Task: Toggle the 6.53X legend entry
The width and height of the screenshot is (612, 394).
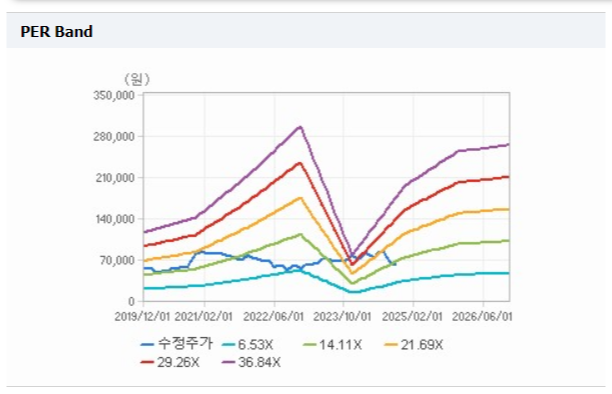Action: 247,345
